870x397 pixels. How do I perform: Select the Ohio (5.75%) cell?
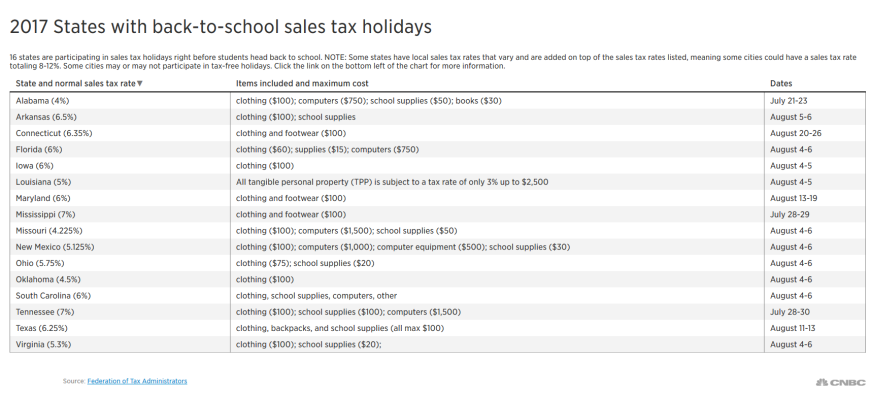tap(120, 263)
